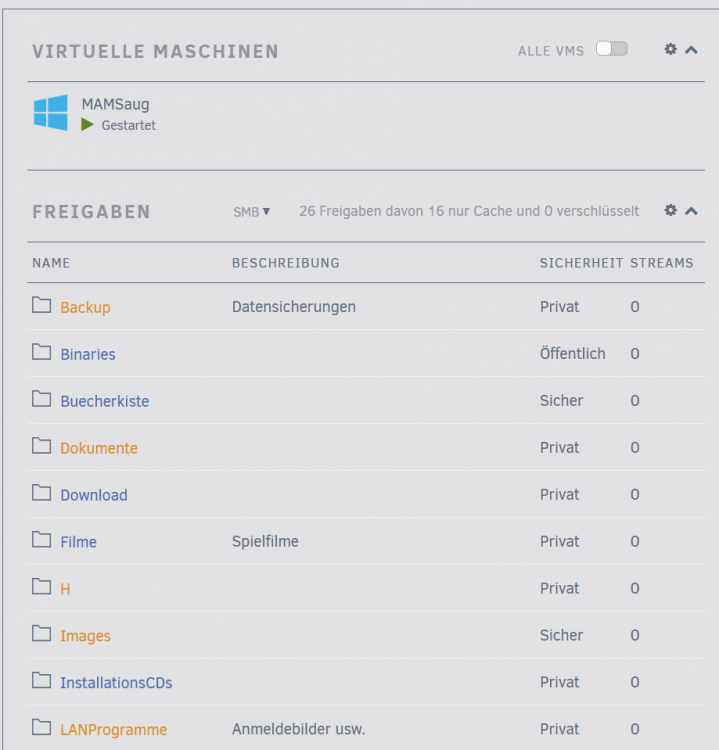
Task: Click the Name column header
Action: click(x=51, y=263)
